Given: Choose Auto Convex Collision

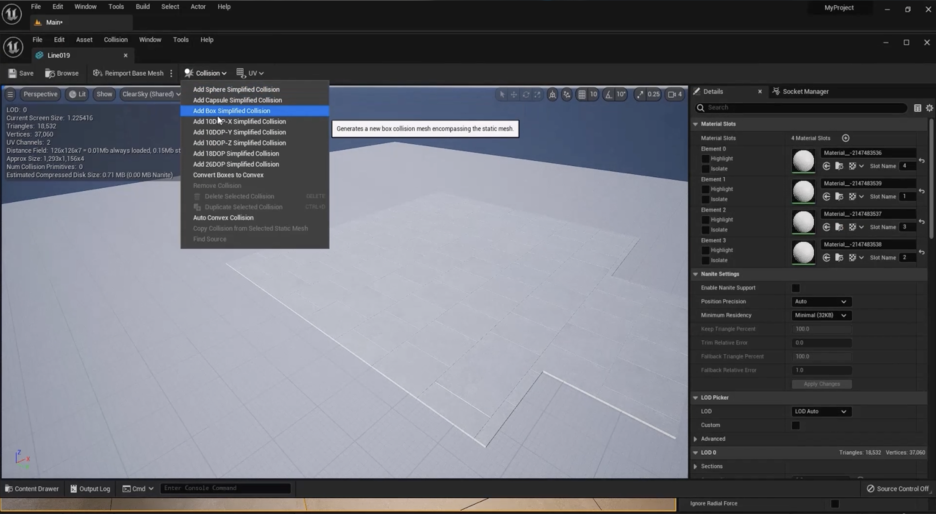Looking at the screenshot, I should [x=255, y=218].
